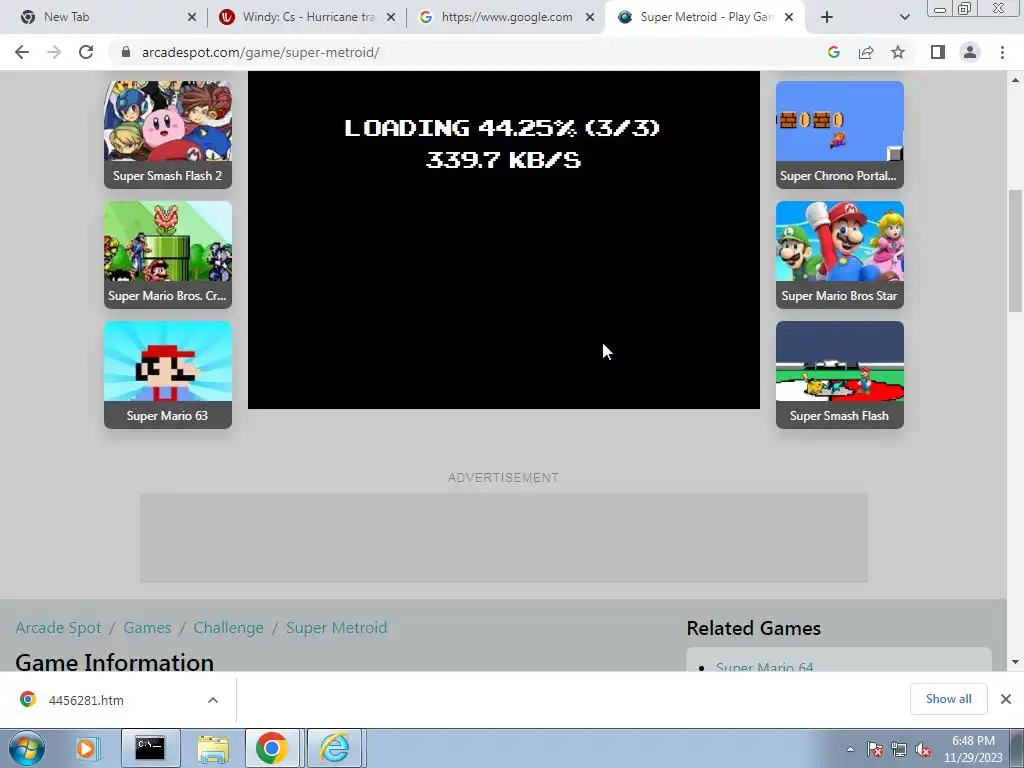Screen dimensions: 1024x768
Task: Follow the Challenge breadcrumb link
Action: tap(229, 628)
